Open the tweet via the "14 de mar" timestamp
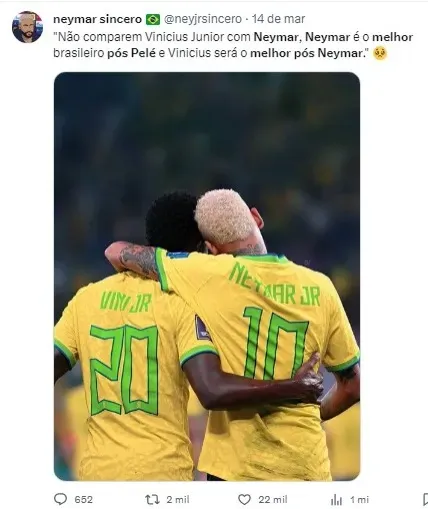 (x=278, y=19)
